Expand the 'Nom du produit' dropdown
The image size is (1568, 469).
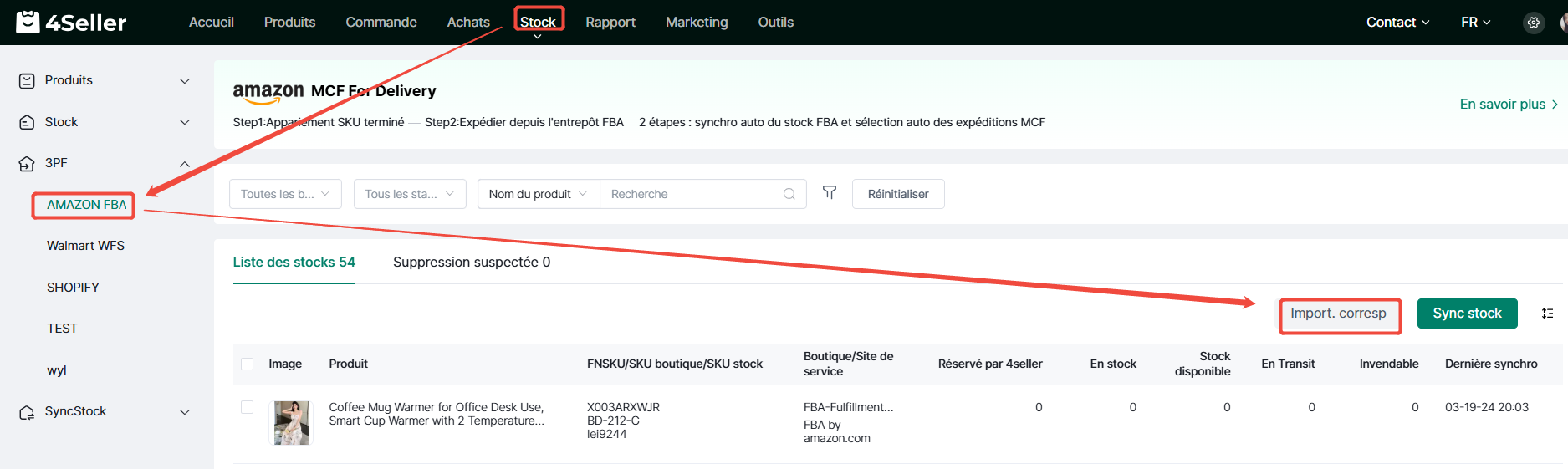coord(538,194)
